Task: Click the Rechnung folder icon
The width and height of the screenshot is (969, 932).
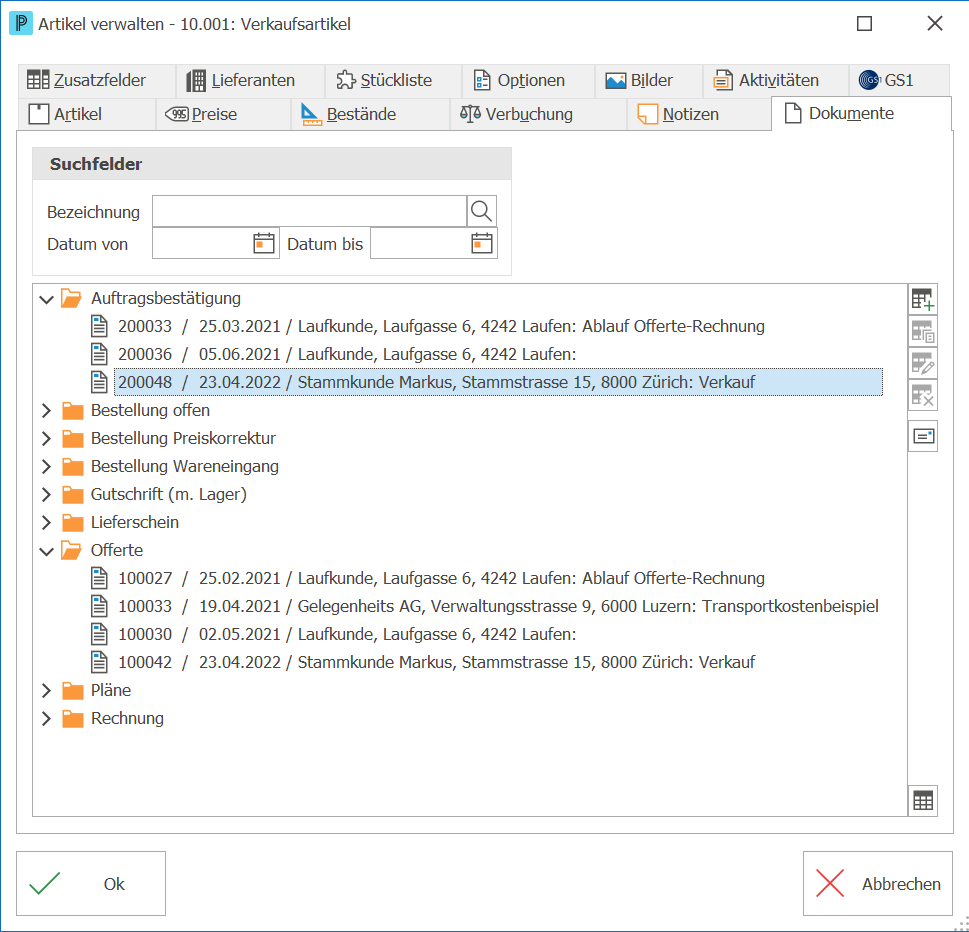Action: coord(72,719)
